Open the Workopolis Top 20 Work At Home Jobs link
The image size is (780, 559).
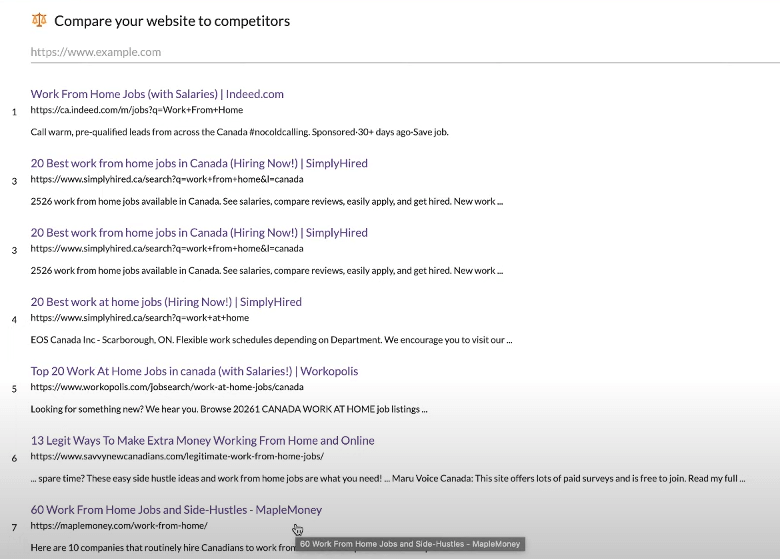(x=194, y=371)
